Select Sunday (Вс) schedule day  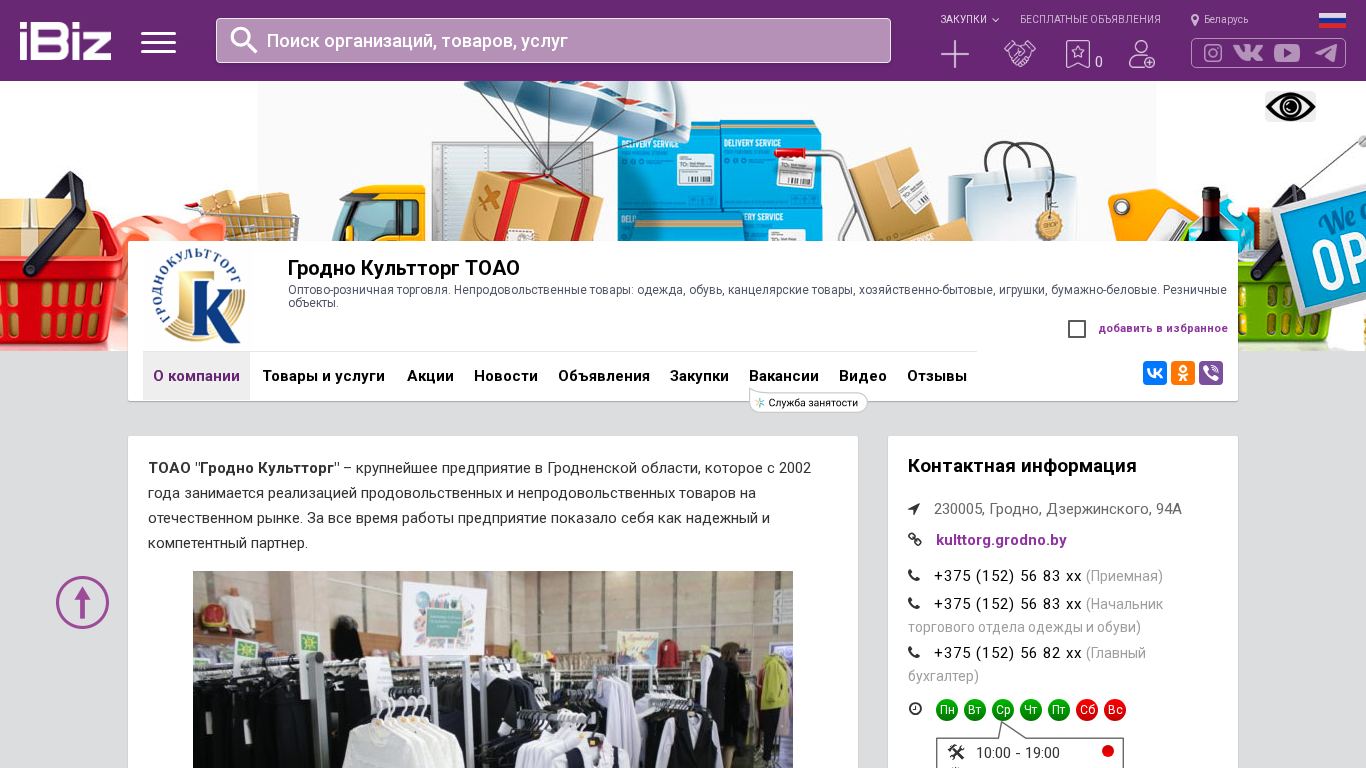click(x=1115, y=710)
